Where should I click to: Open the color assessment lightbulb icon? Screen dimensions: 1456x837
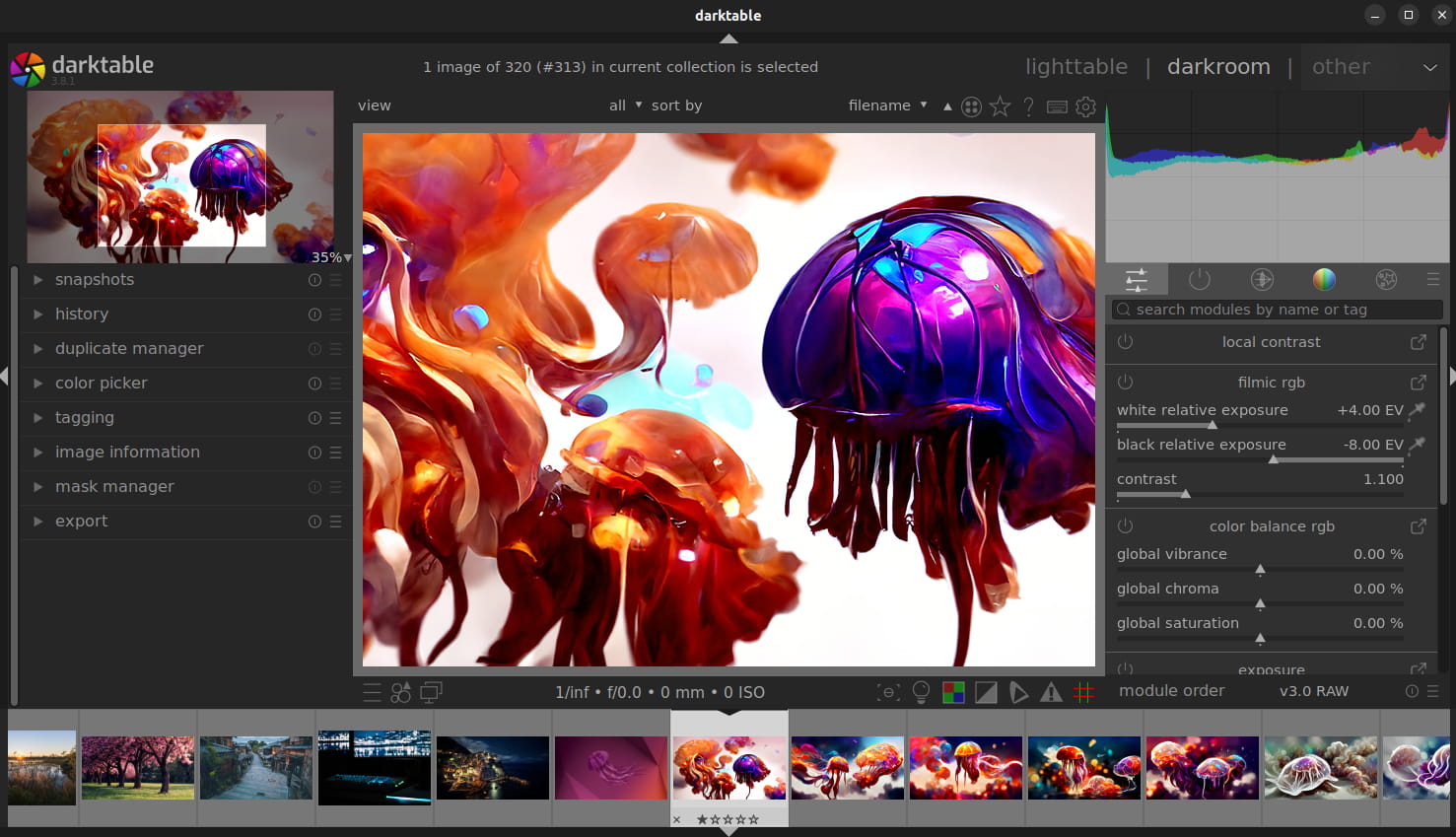pyautogui.click(x=921, y=692)
